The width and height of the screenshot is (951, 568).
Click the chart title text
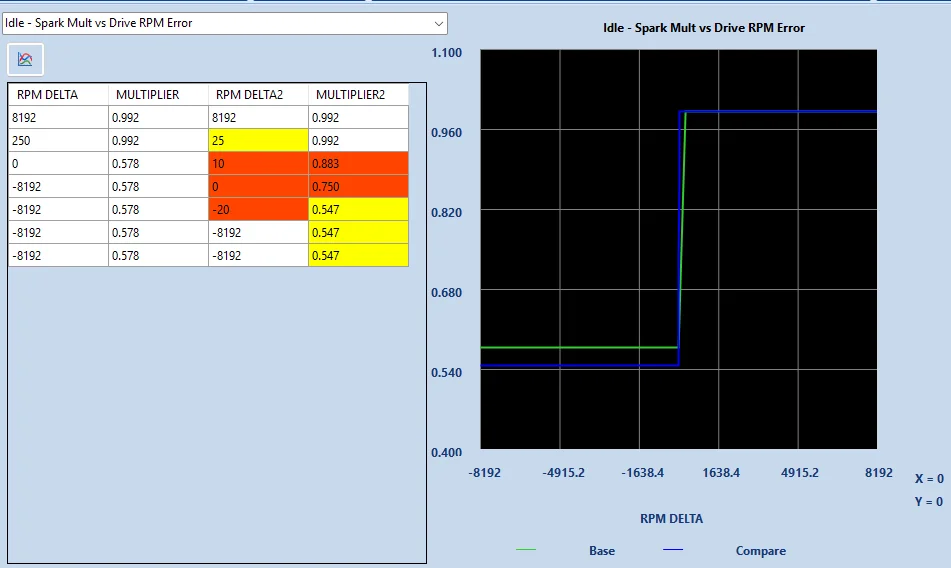[x=704, y=28]
